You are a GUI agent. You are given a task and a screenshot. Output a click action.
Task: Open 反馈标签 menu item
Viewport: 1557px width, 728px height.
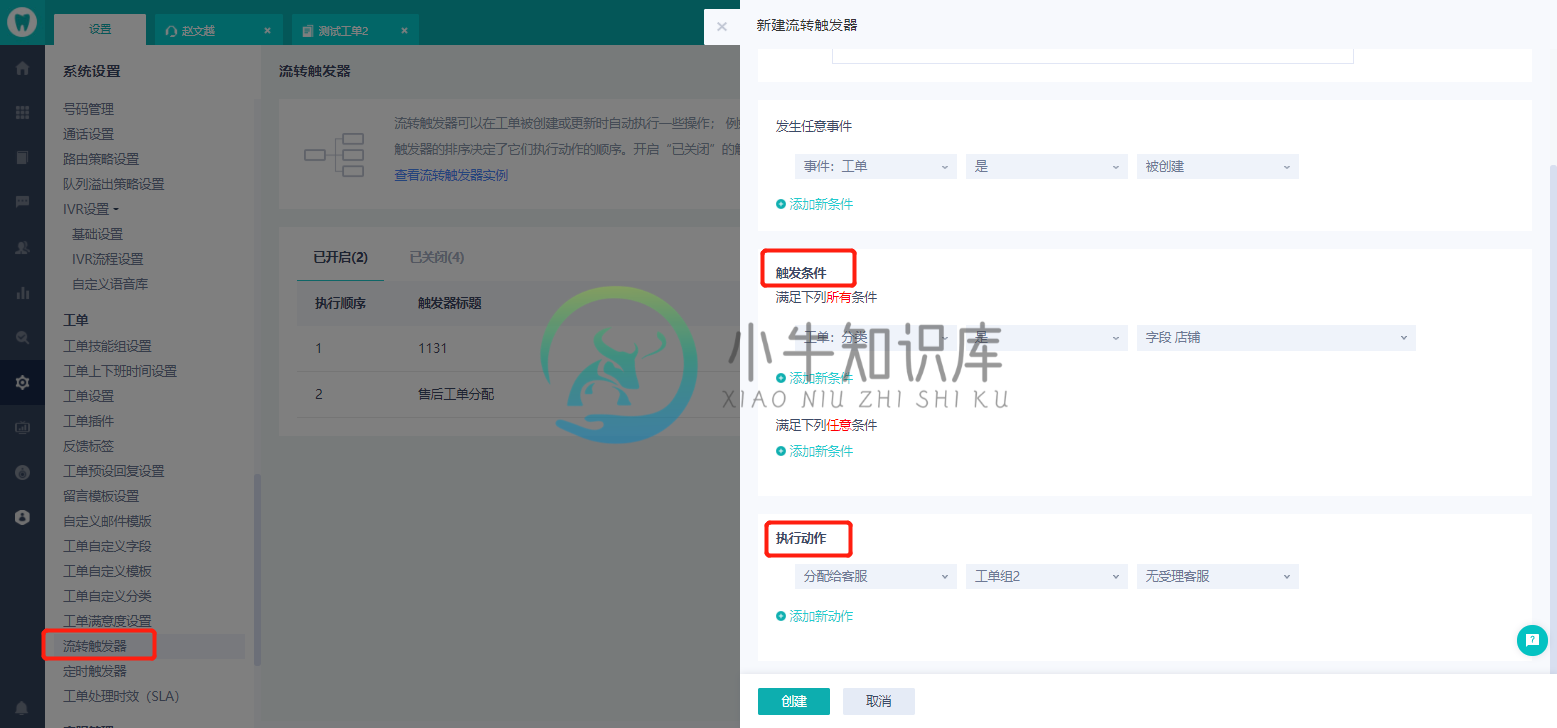coord(88,446)
